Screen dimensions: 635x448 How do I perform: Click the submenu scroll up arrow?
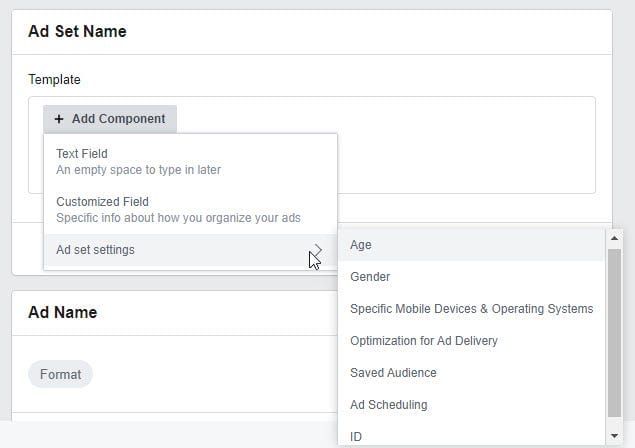(x=615, y=238)
